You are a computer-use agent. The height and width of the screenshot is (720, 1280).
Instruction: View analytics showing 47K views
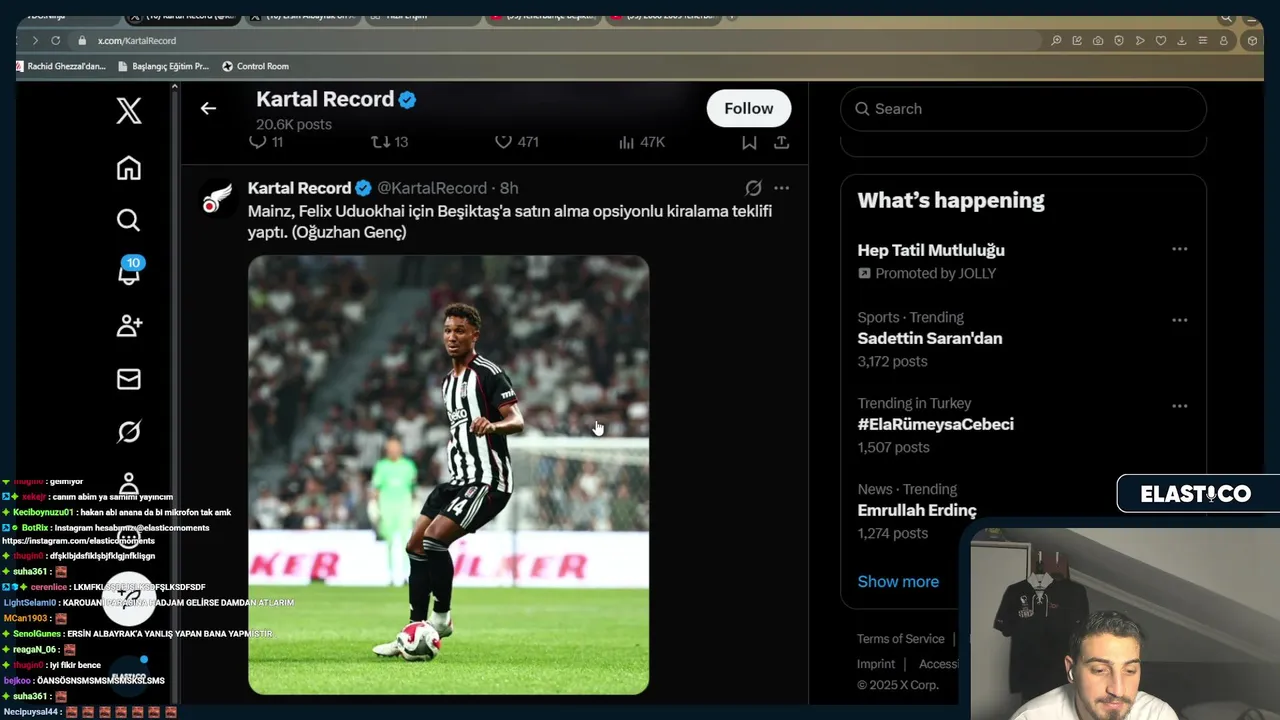641,142
